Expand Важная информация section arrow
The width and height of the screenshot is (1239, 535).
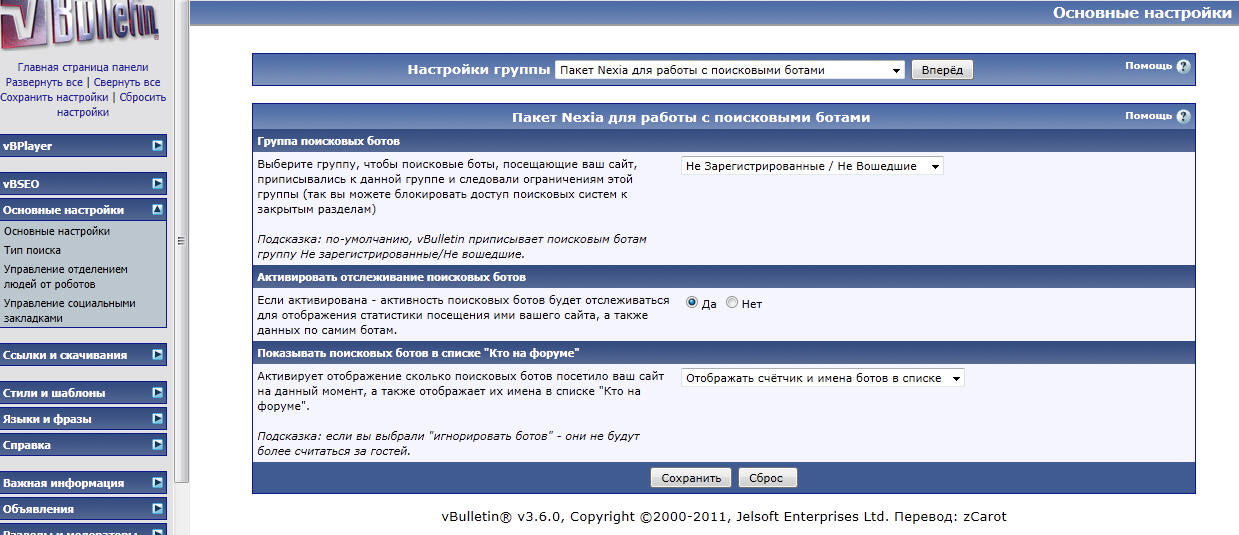pyautogui.click(x=157, y=483)
